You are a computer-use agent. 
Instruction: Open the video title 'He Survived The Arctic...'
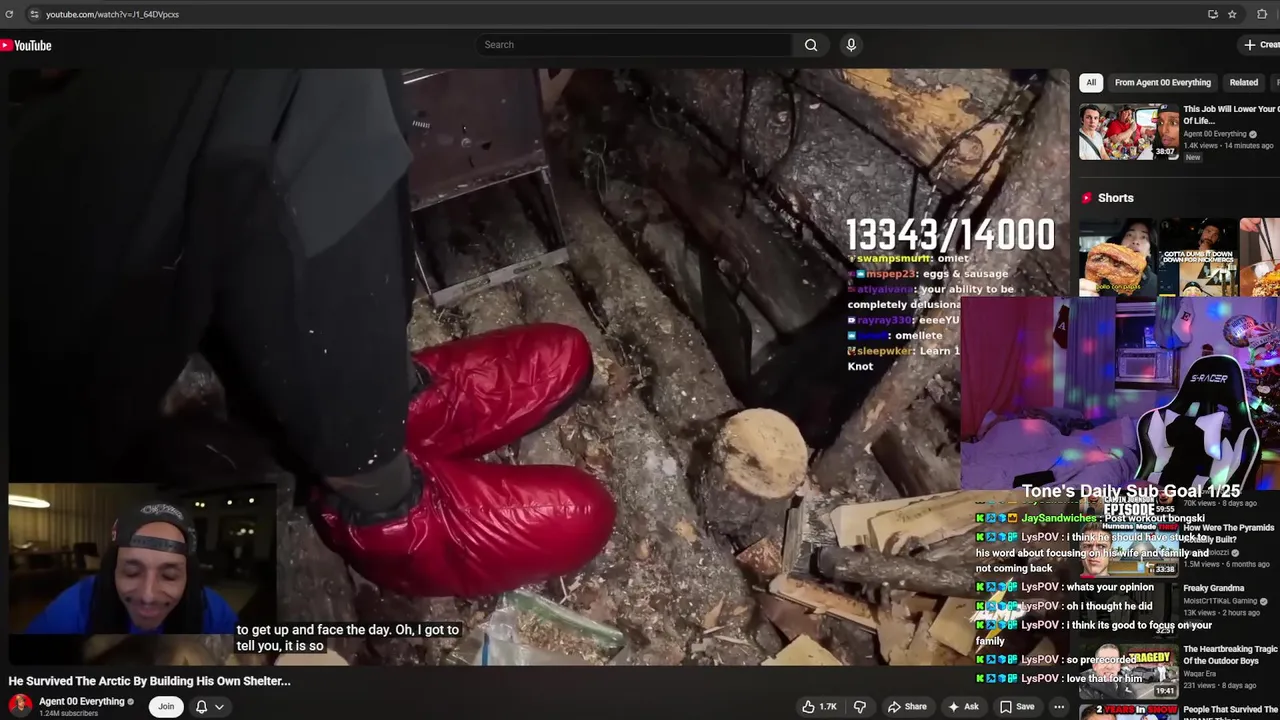coord(149,681)
